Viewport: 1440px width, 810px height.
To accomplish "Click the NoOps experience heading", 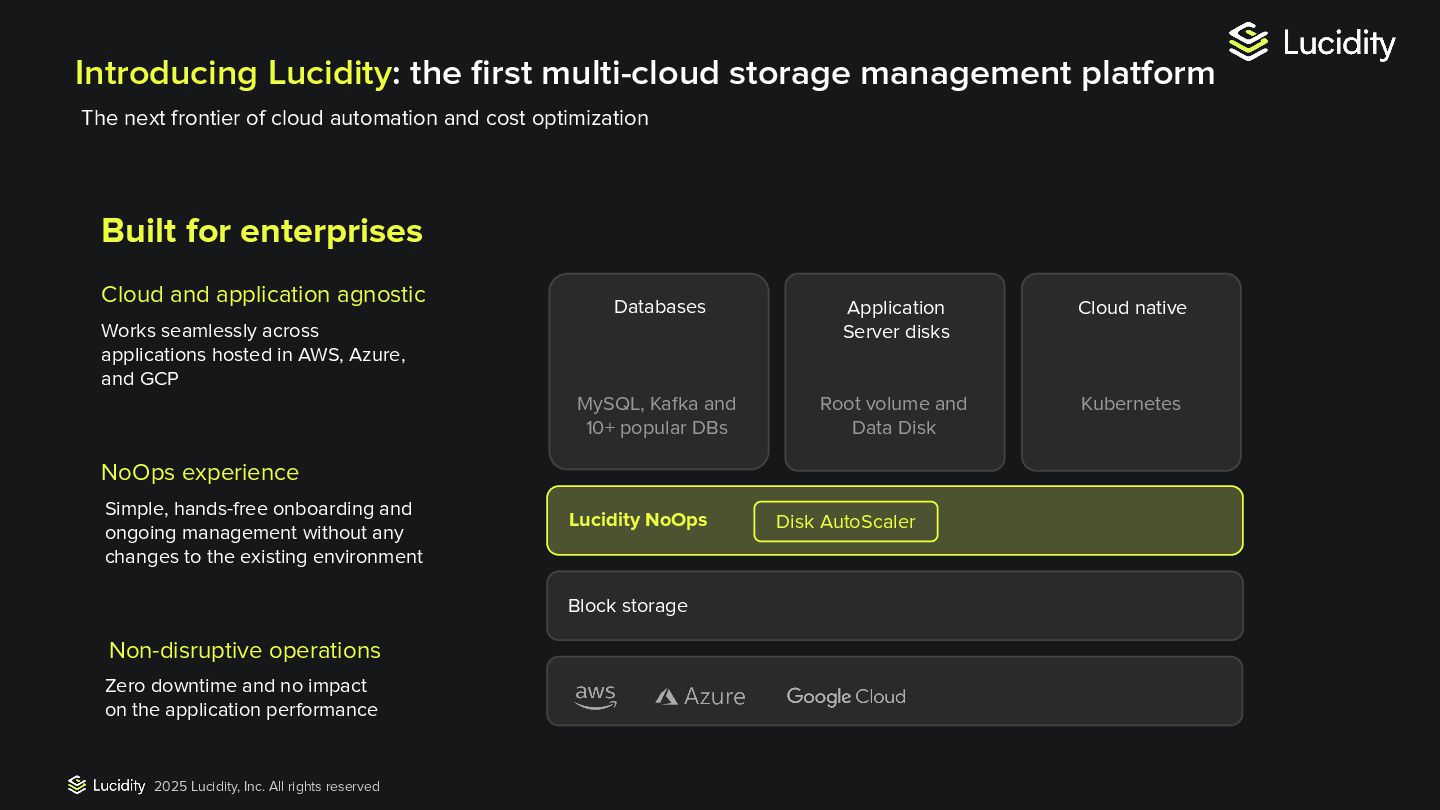I will pyautogui.click(x=200, y=472).
